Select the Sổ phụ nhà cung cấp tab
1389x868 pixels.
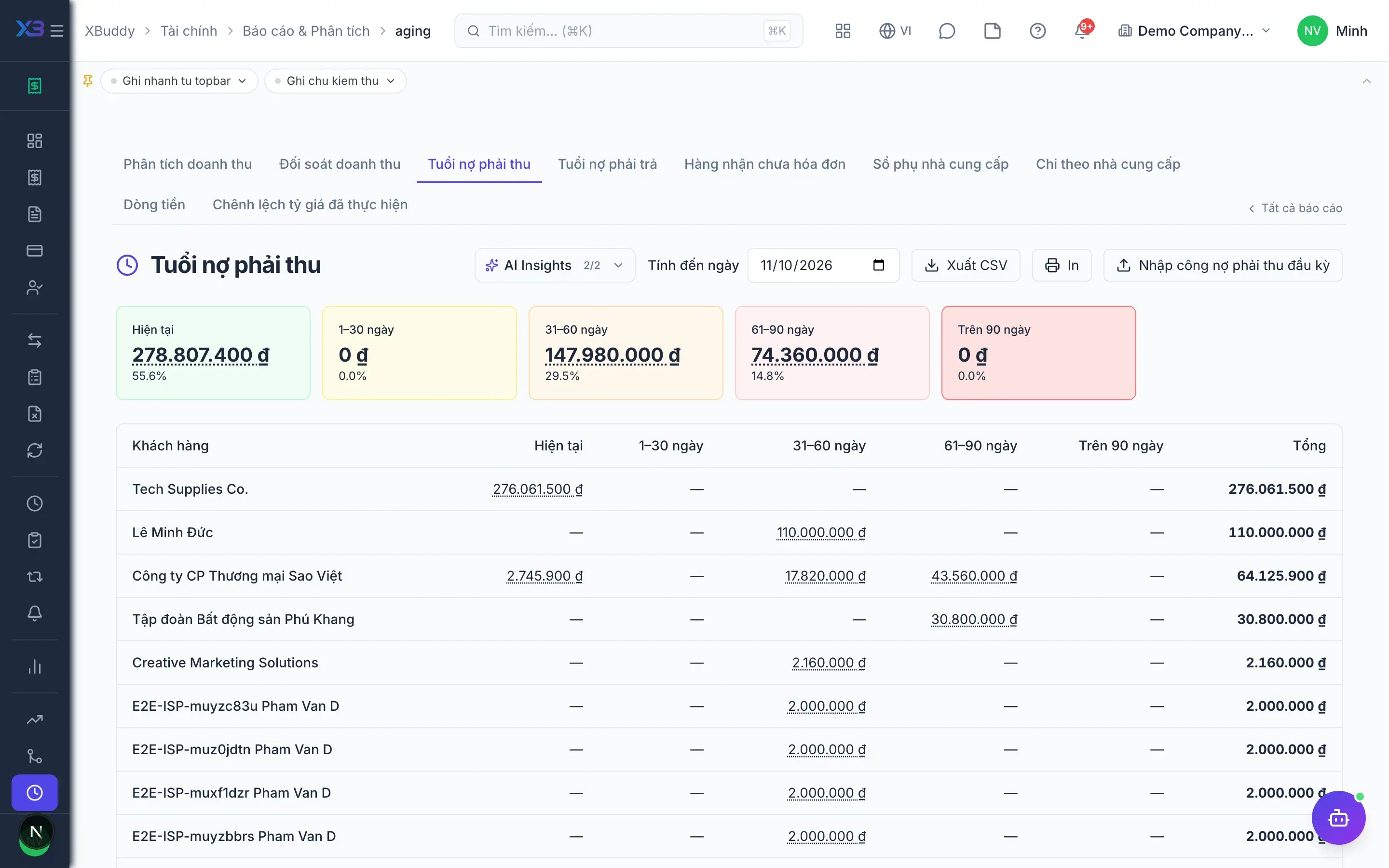tap(940, 164)
